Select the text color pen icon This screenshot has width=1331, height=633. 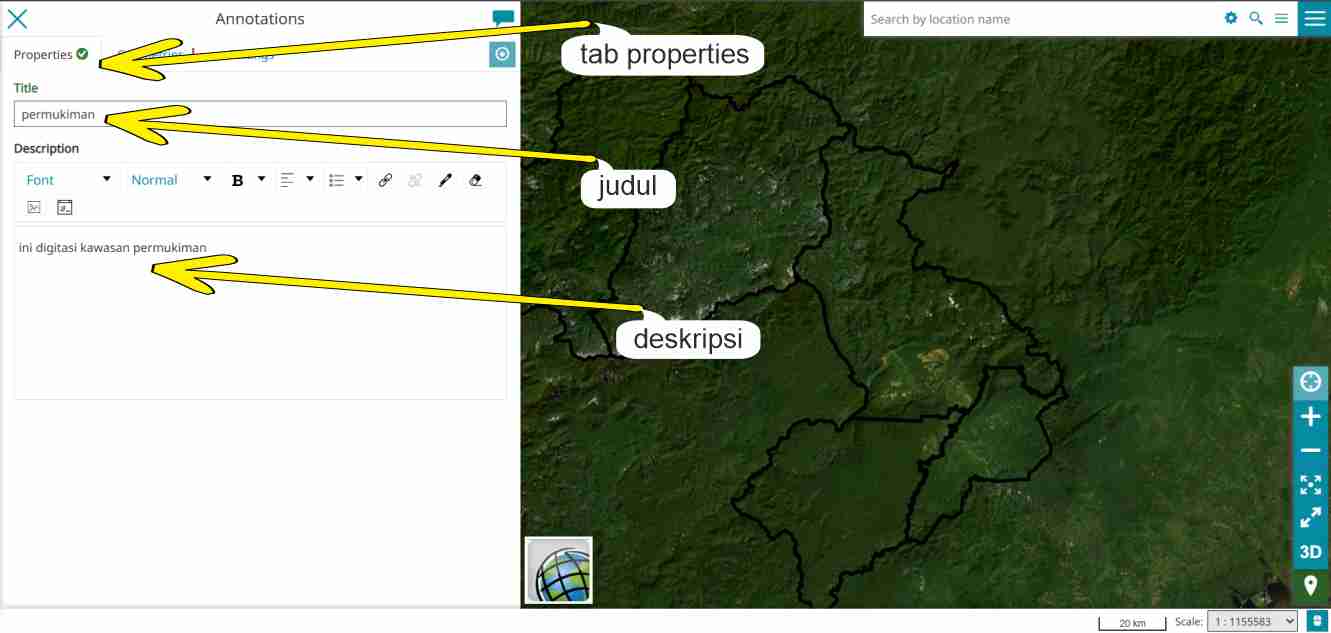tap(445, 180)
